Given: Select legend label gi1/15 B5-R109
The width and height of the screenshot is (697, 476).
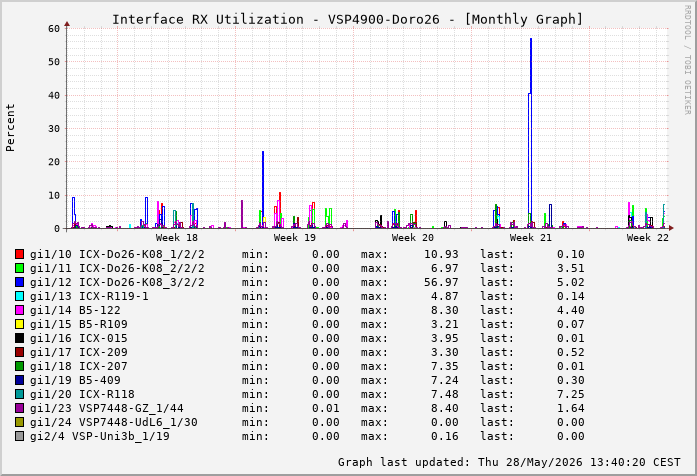Looking at the screenshot, I should click(x=79, y=324).
